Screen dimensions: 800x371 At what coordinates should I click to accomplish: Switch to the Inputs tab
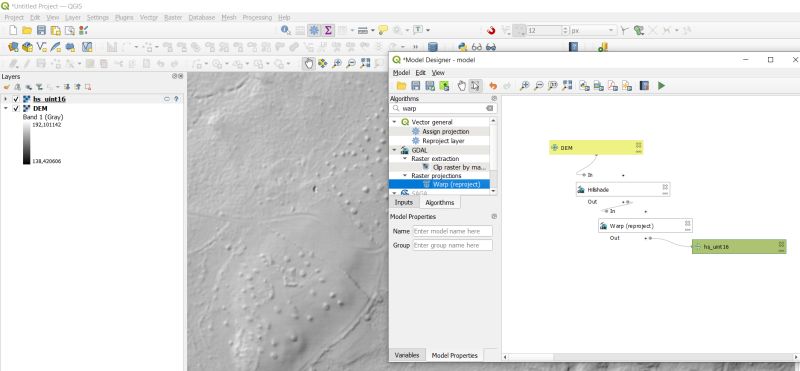(x=404, y=203)
